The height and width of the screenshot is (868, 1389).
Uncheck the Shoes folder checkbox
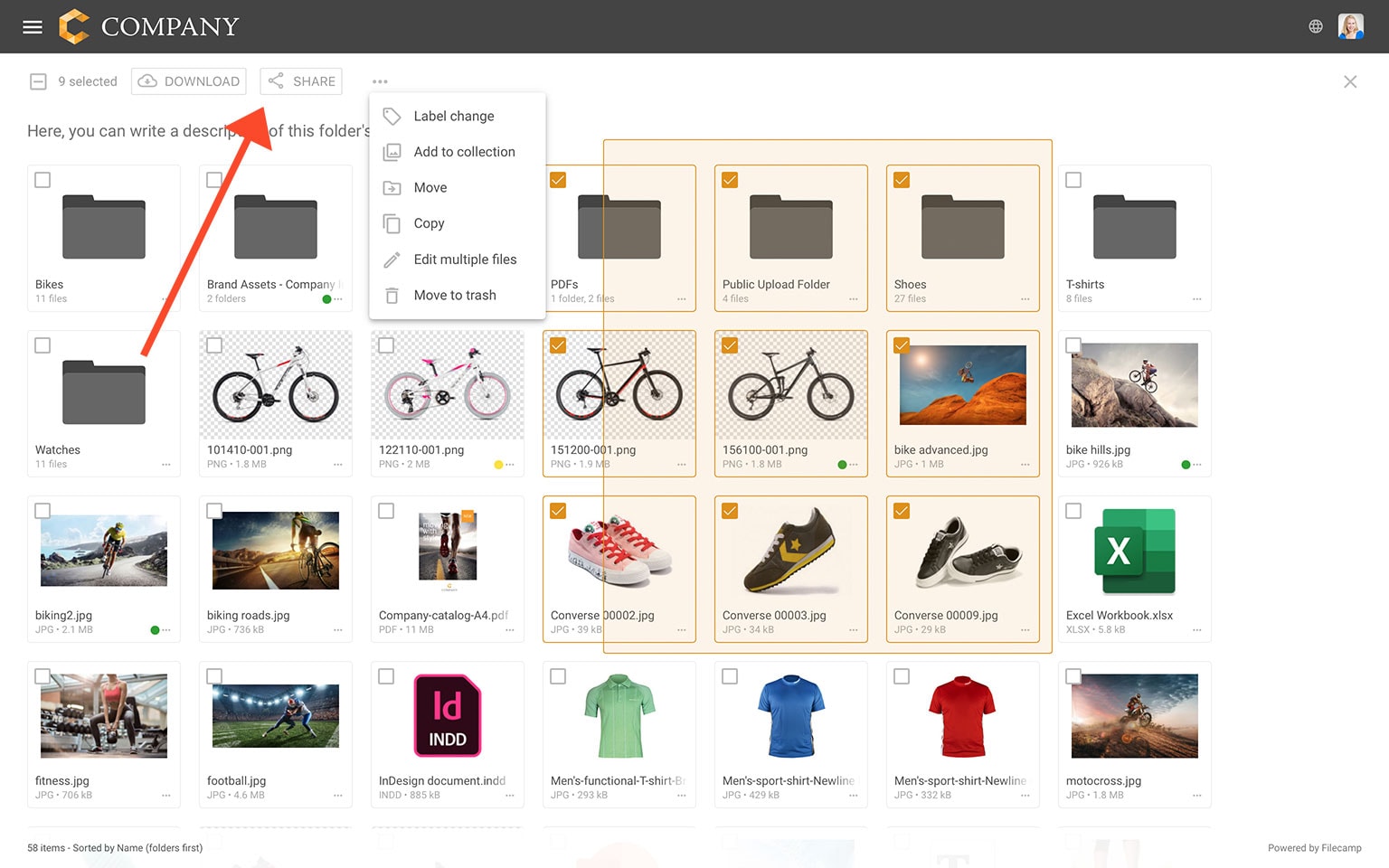[x=902, y=180]
